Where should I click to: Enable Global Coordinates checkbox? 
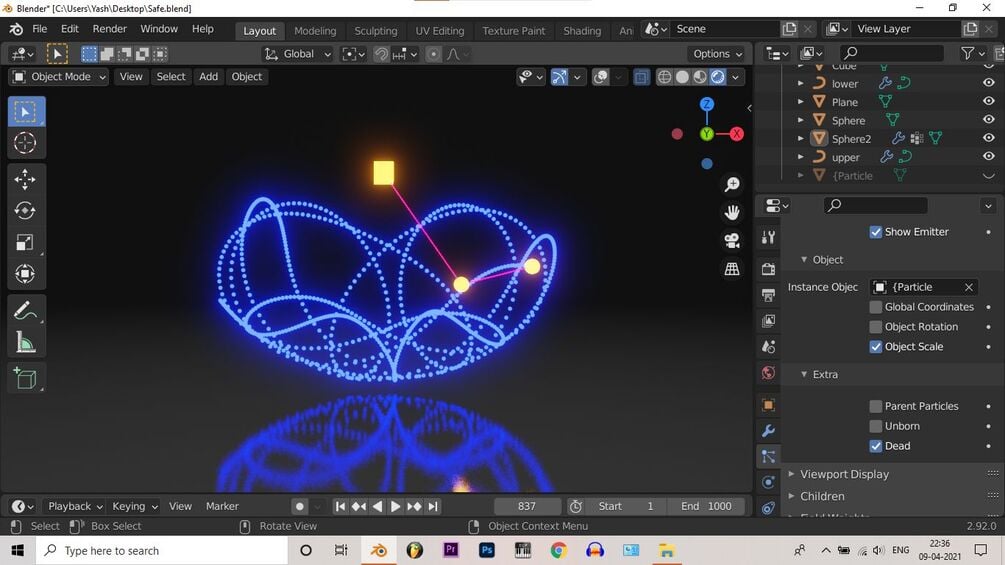tap(876, 307)
